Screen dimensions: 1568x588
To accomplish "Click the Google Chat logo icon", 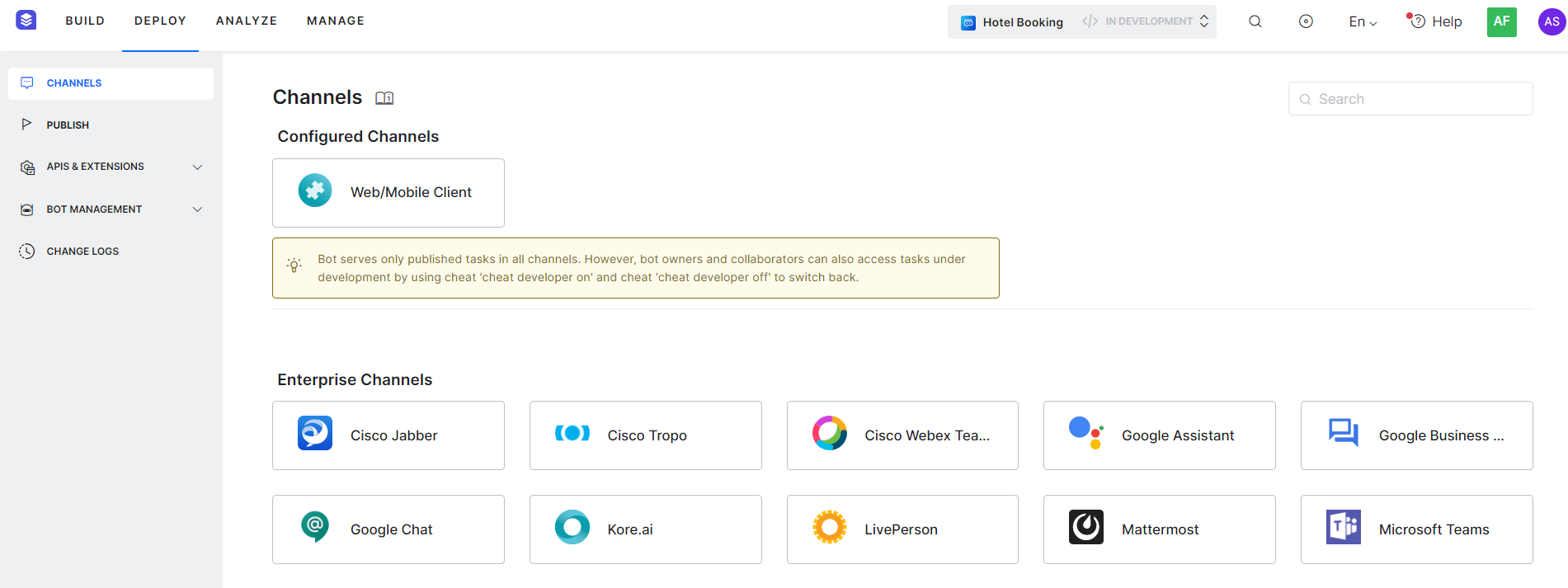I will tap(315, 526).
